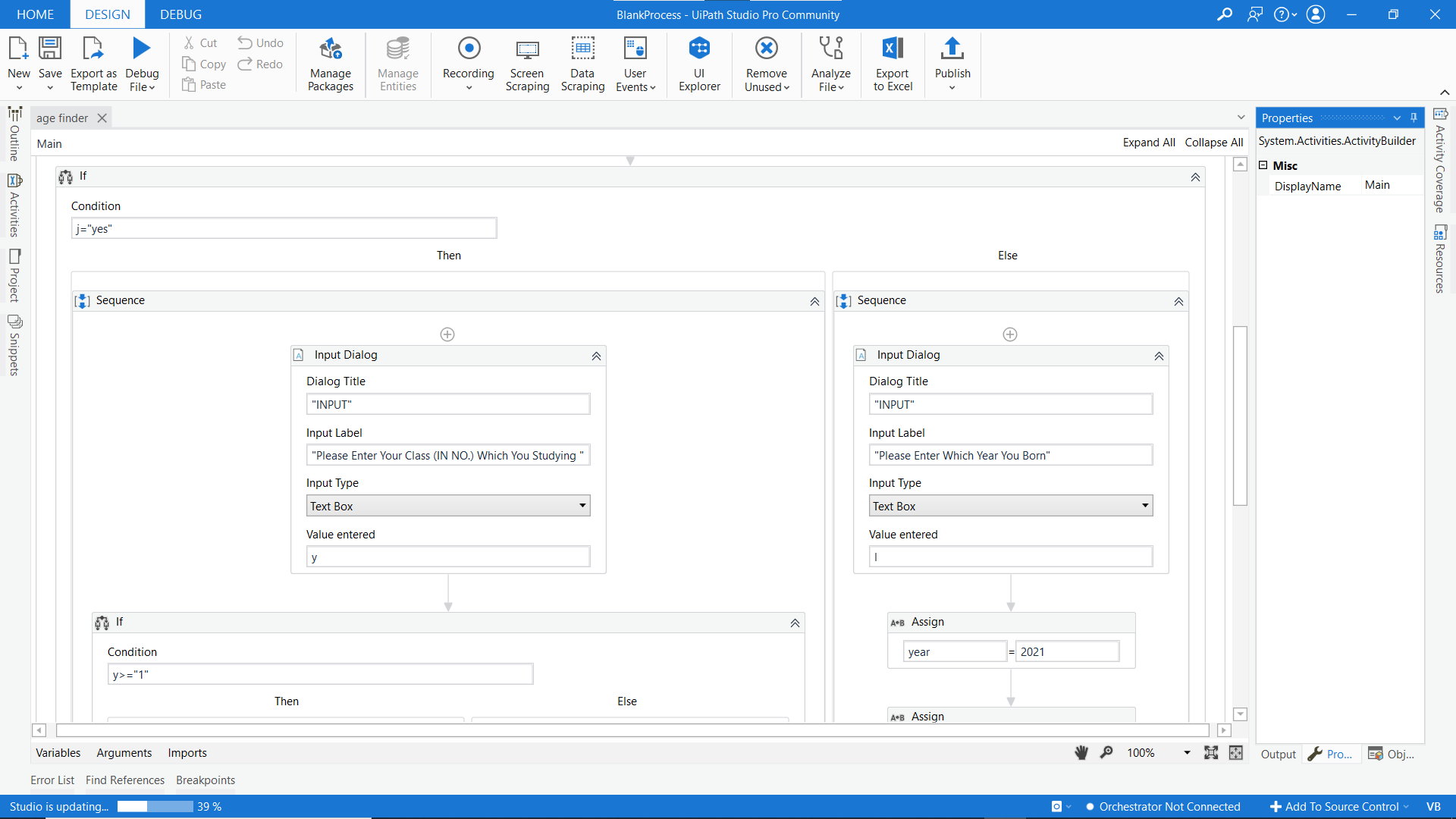This screenshot has width=1456, height=819.
Task: Click Fit to Screen icon in status area
Action: pyautogui.click(x=1211, y=752)
